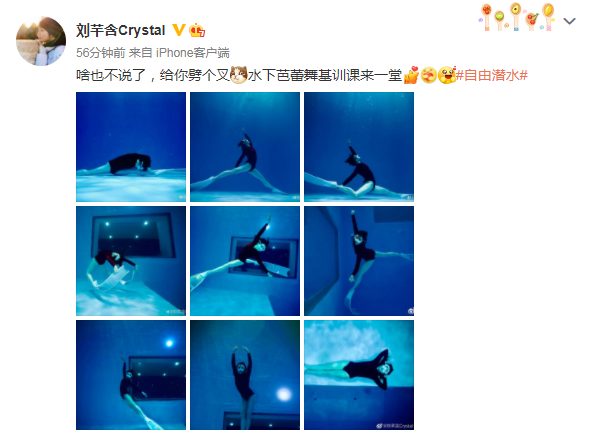Click the fruit spoons decoration badge
595x440 pixels.
click(517, 17)
